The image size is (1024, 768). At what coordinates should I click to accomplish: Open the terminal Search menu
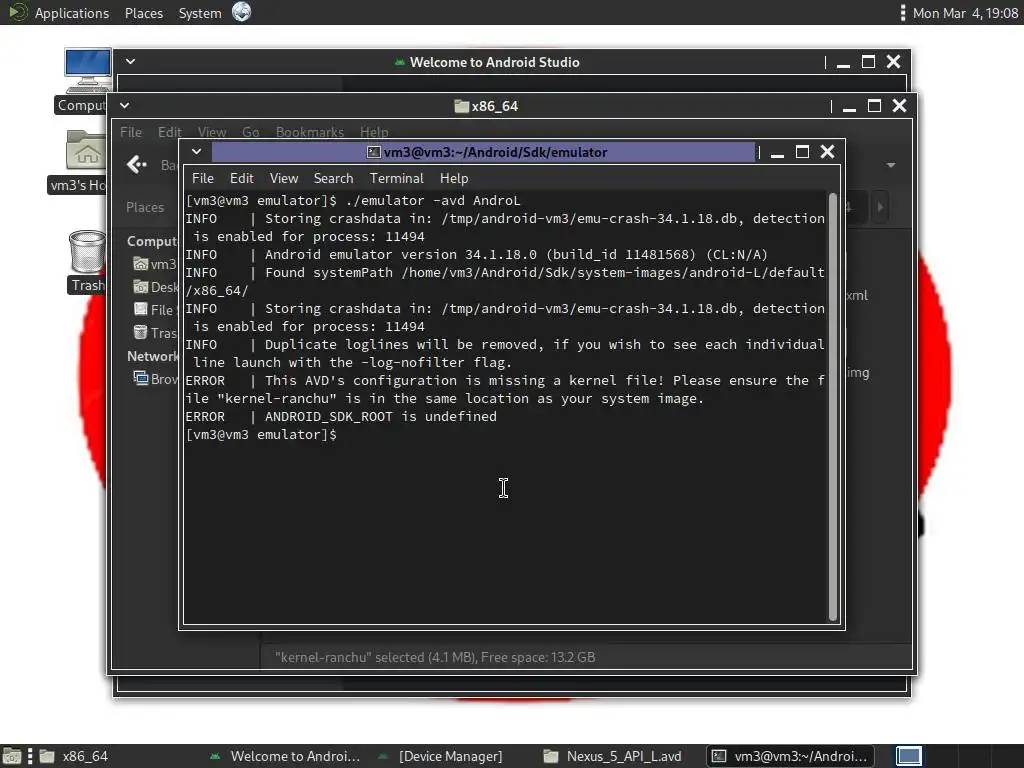pyautogui.click(x=333, y=178)
